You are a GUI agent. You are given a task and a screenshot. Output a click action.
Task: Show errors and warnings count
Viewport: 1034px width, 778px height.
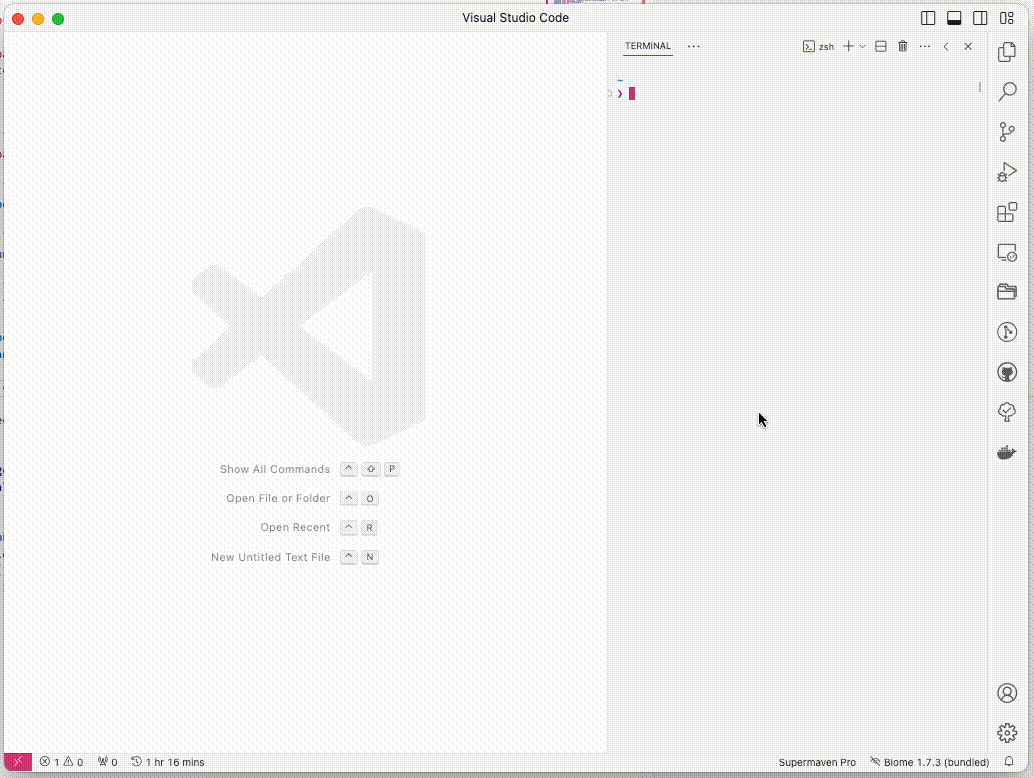(61, 762)
